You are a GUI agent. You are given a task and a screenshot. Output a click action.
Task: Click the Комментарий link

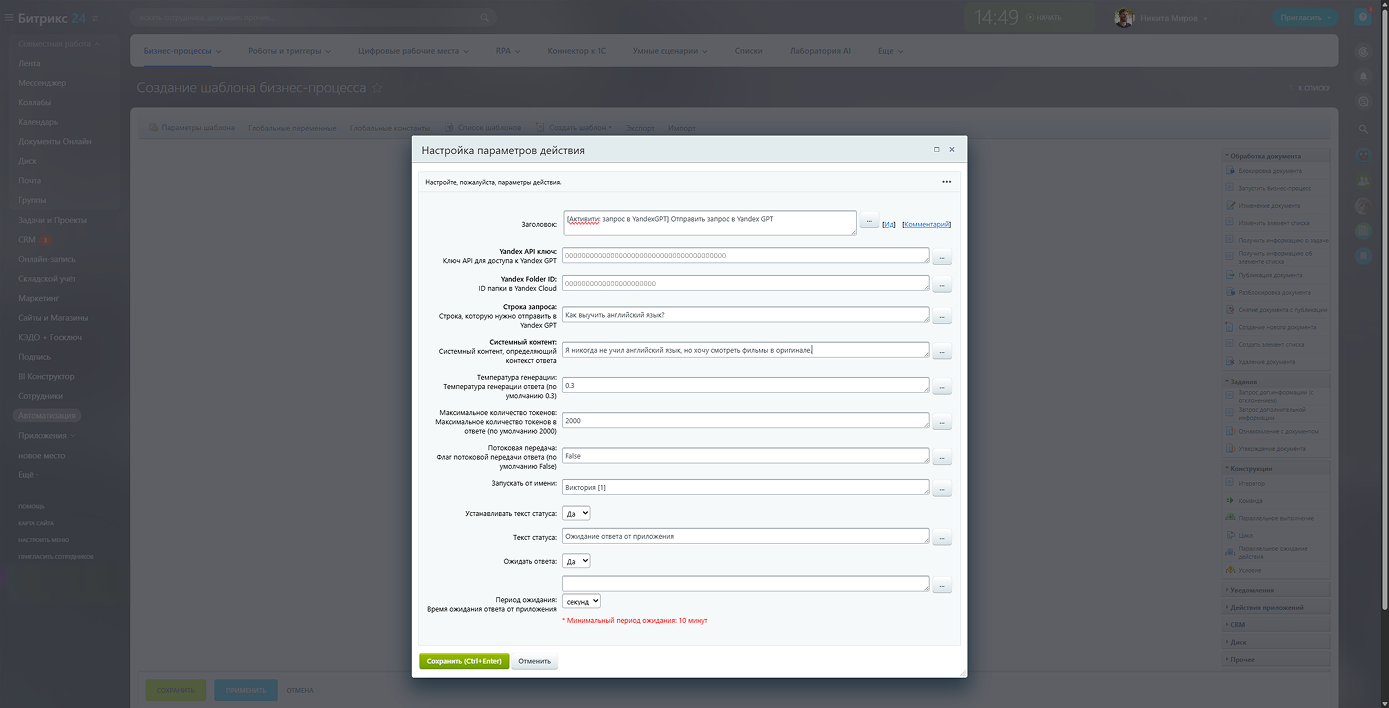point(926,224)
